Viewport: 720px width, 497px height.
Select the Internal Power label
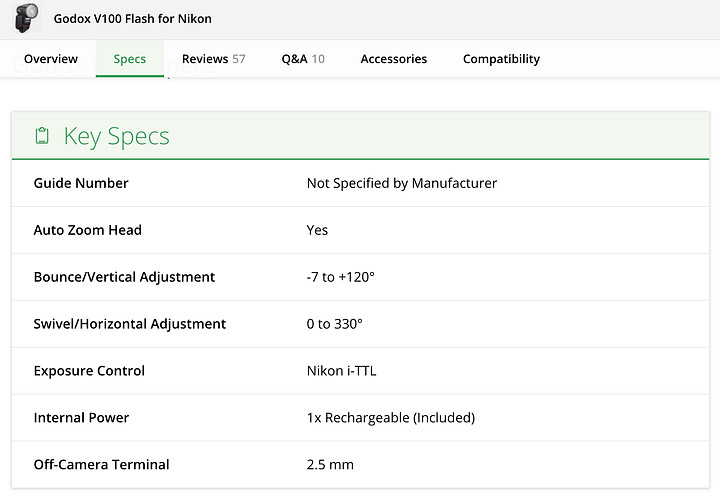pos(81,418)
